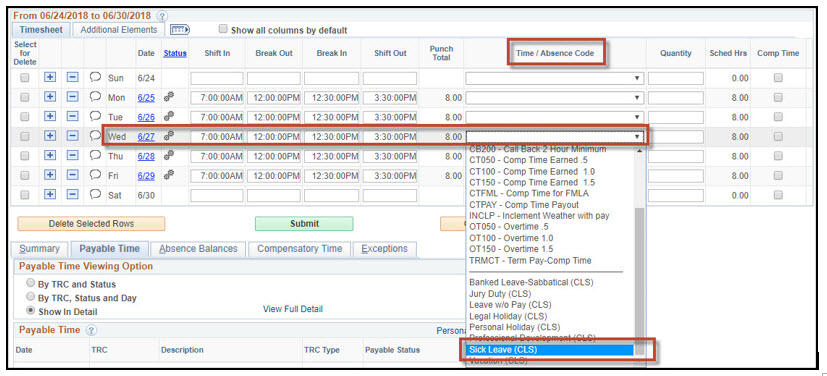The image size is (827, 376).
Task: Remove the Thursday row with minus icon
Action: pos(73,156)
